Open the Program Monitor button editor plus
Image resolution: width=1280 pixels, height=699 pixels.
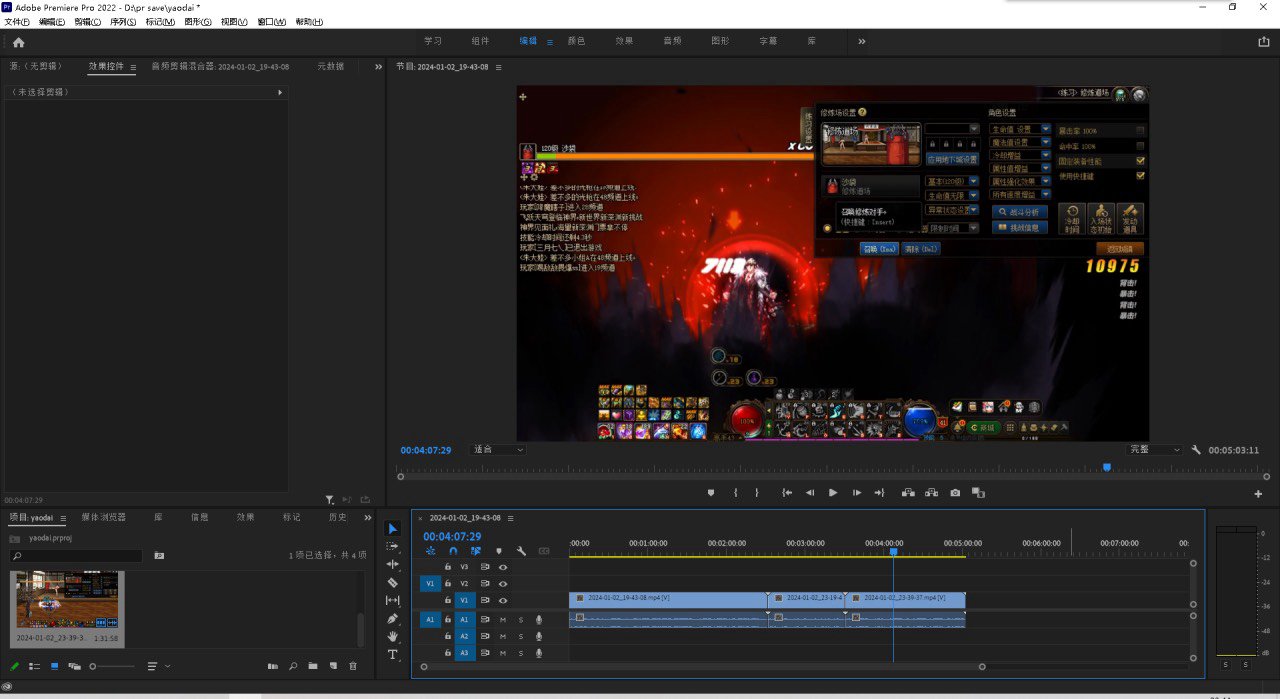(x=1258, y=494)
